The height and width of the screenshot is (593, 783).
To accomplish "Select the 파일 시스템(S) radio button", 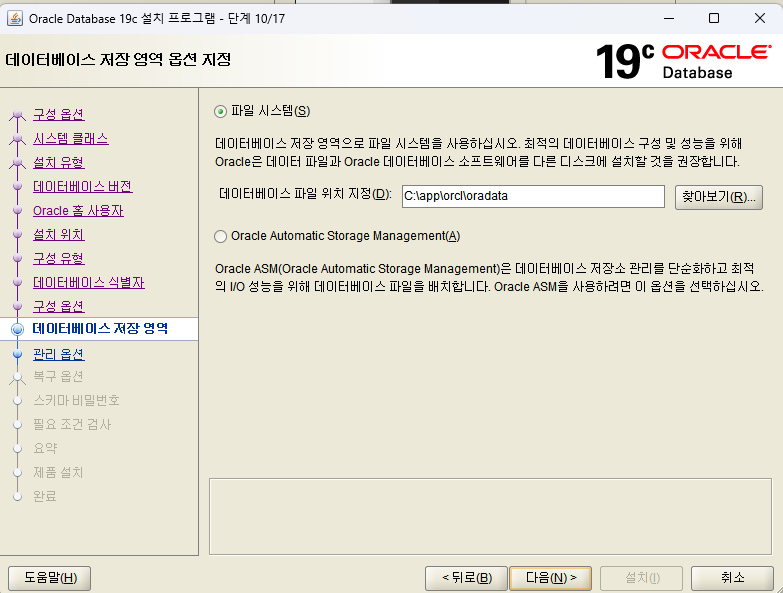I will [220, 111].
